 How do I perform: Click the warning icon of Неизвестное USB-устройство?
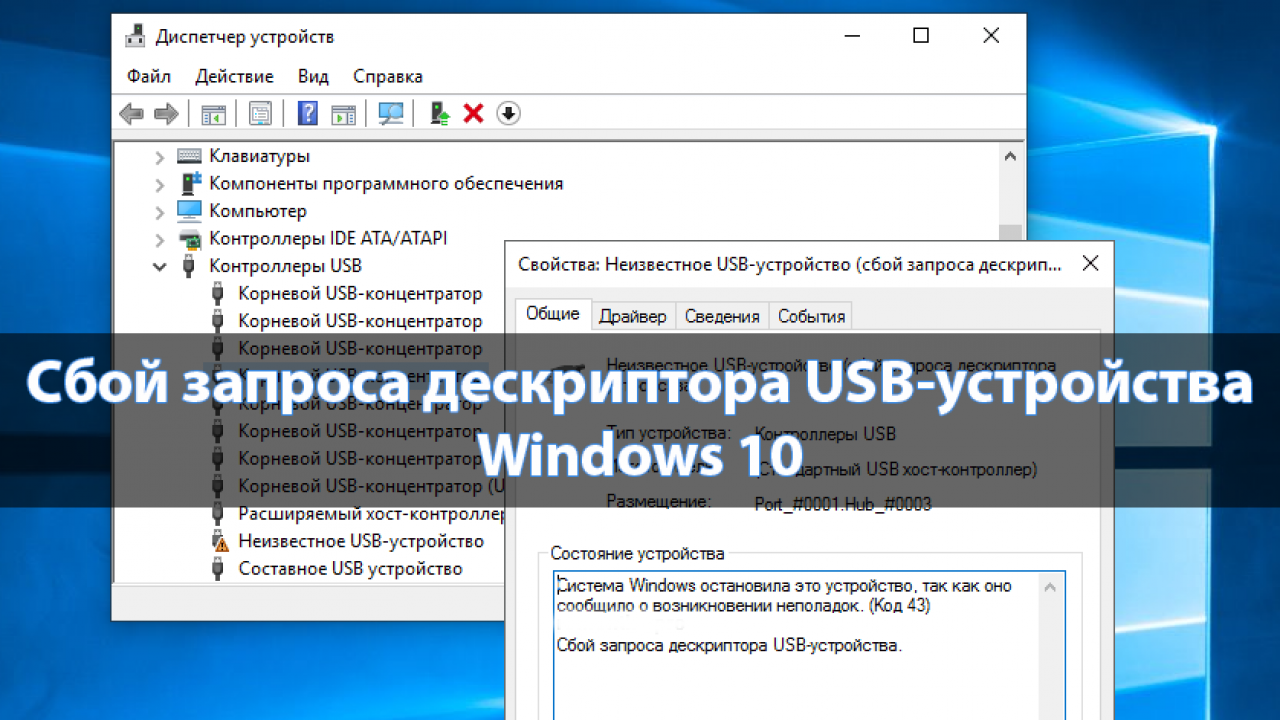219,541
